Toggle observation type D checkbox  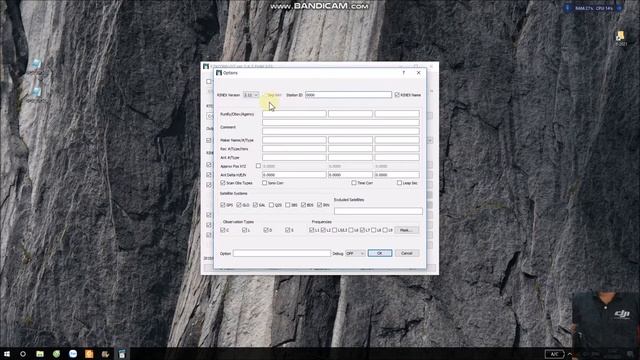[x=266, y=230]
